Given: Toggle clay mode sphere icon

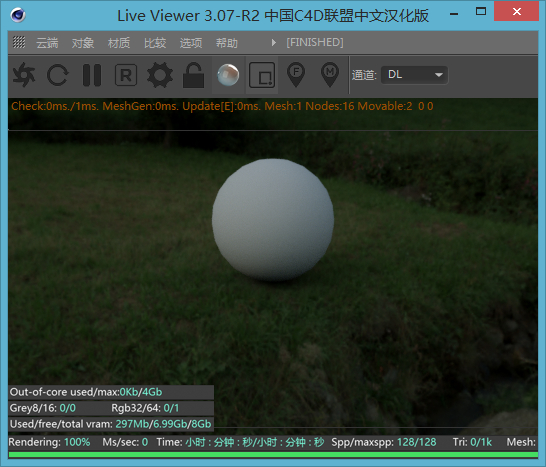Looking at the screenshot, I should pyautogui.click(x=228, y=75).
